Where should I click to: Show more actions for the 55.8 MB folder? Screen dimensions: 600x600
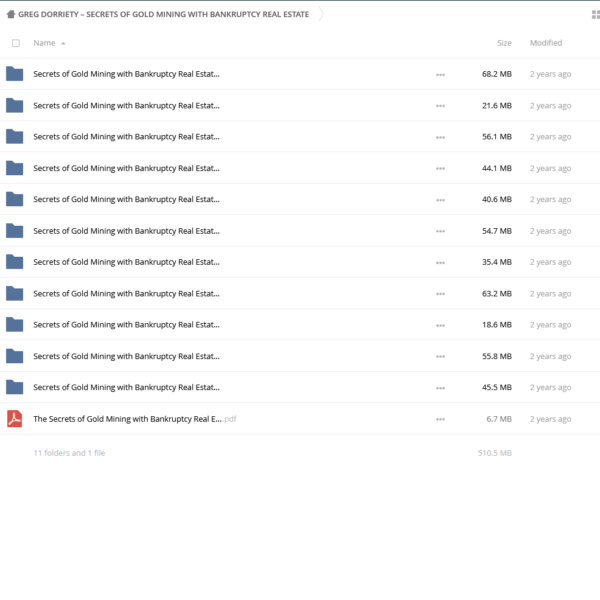(x=440, y=357)
